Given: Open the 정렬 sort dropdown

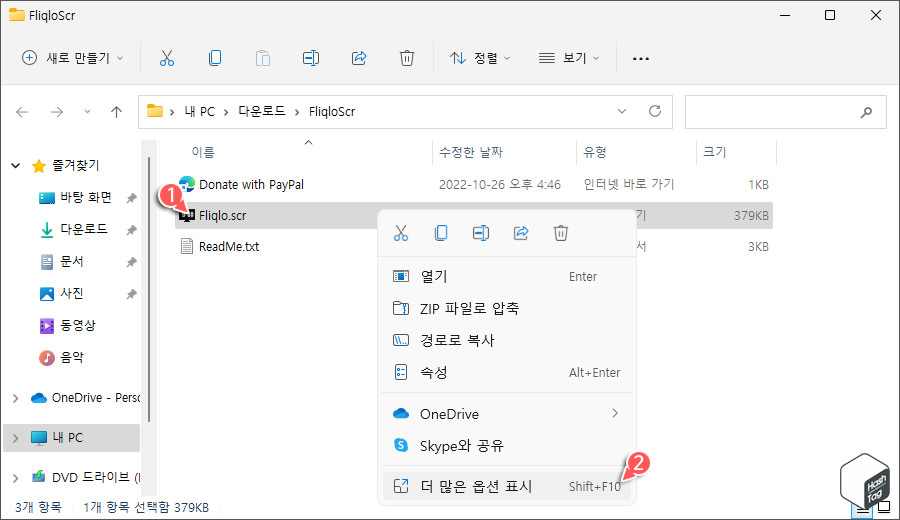Looking at the screenshot, I should pyautogui.click(x=480, y=58).
